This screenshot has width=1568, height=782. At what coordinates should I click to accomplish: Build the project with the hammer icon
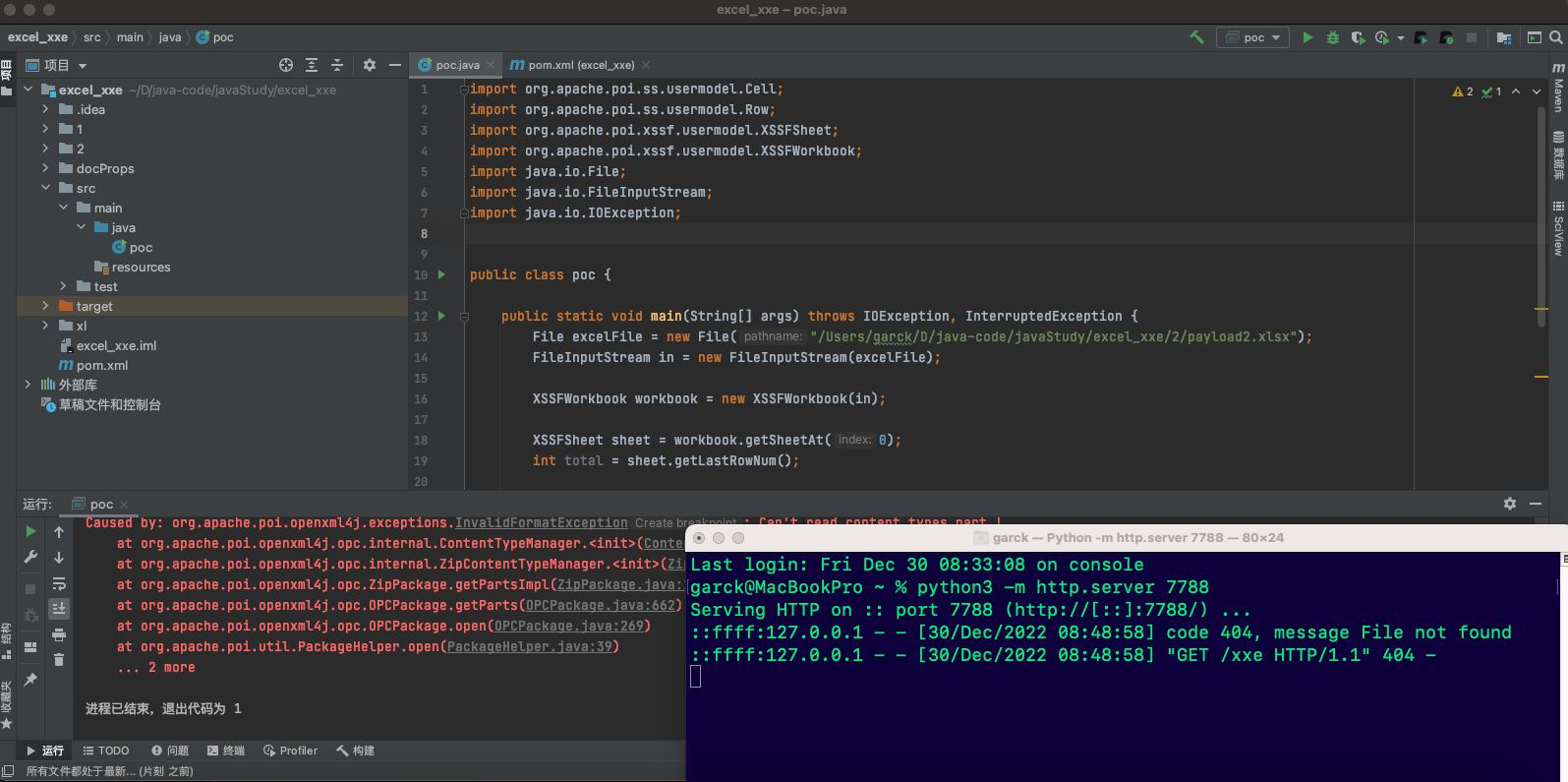point(1196,37)
